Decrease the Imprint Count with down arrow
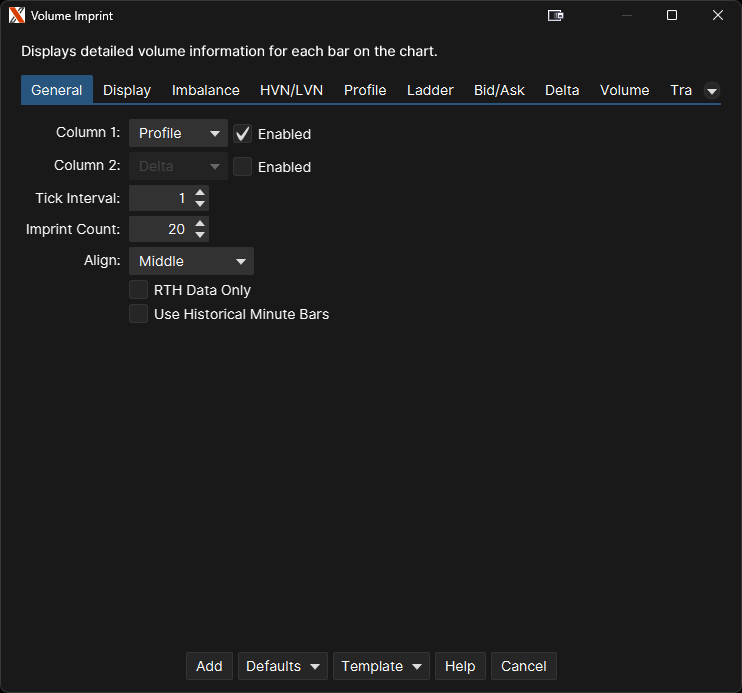 pos(201,235)
